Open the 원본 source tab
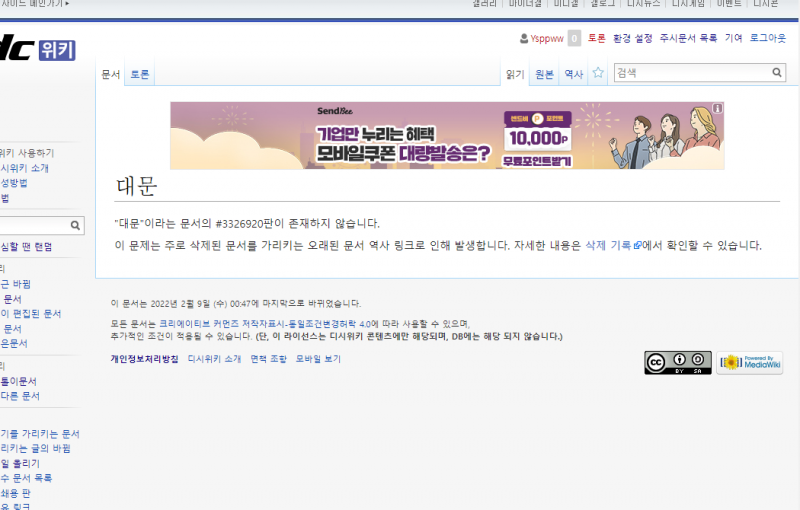The image size is (800, 510). click(x=544, y=74)
